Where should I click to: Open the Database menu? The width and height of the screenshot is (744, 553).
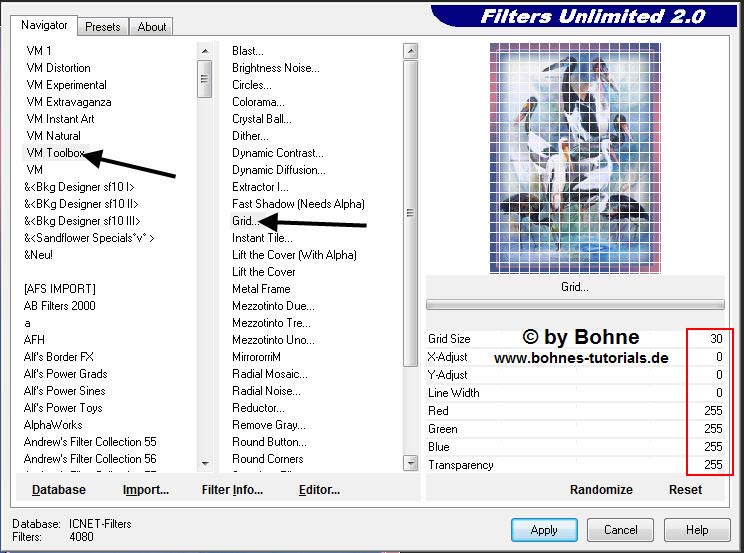tap(59, 490)
